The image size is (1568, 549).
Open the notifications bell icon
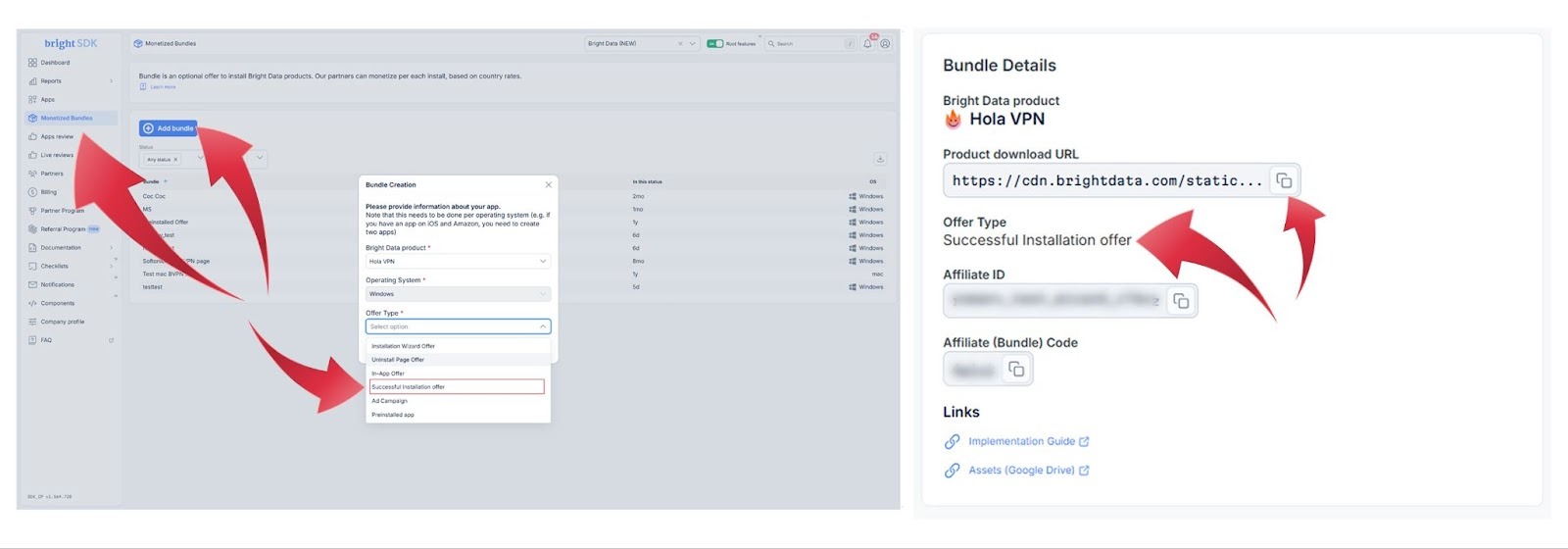(867, 44)
